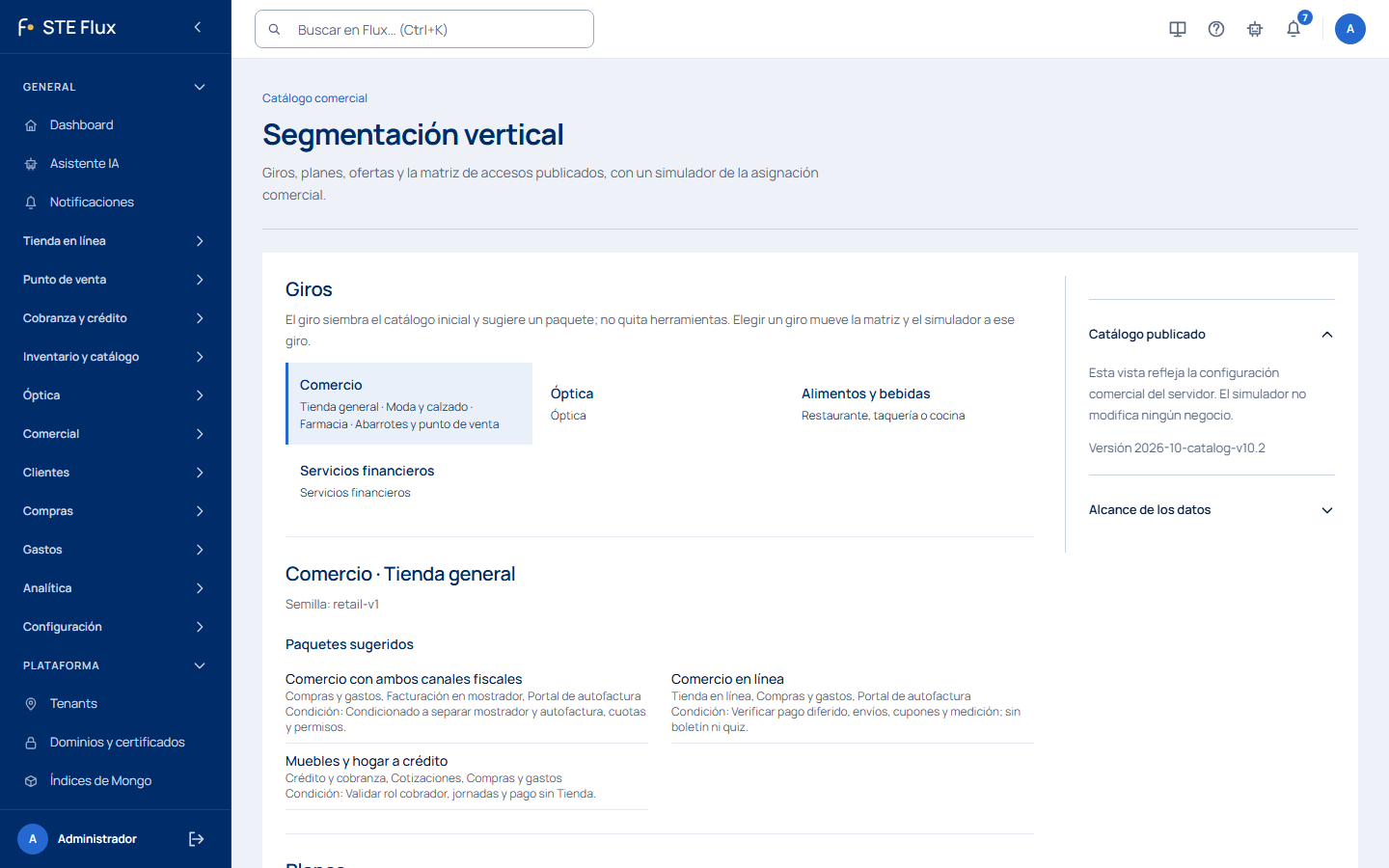Expand the Gastos sidebar submenu

(x=116, y=550)
